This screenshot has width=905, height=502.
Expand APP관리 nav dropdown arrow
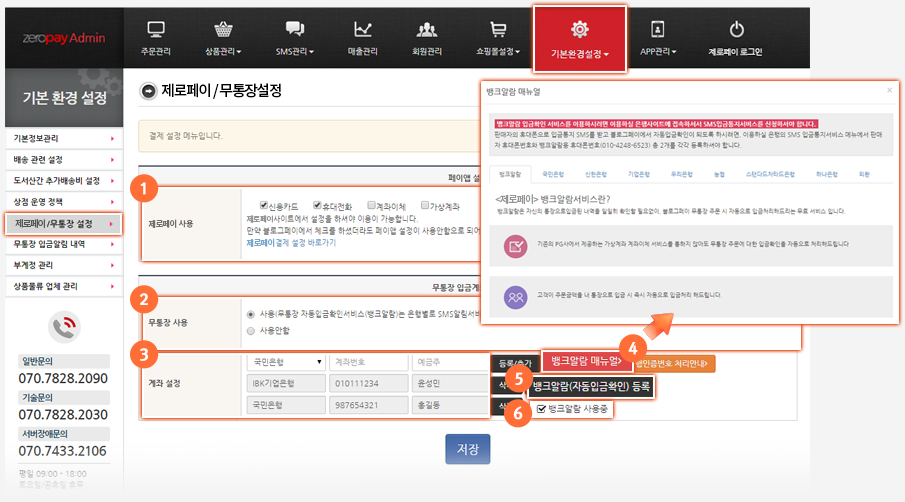(674, 52)
